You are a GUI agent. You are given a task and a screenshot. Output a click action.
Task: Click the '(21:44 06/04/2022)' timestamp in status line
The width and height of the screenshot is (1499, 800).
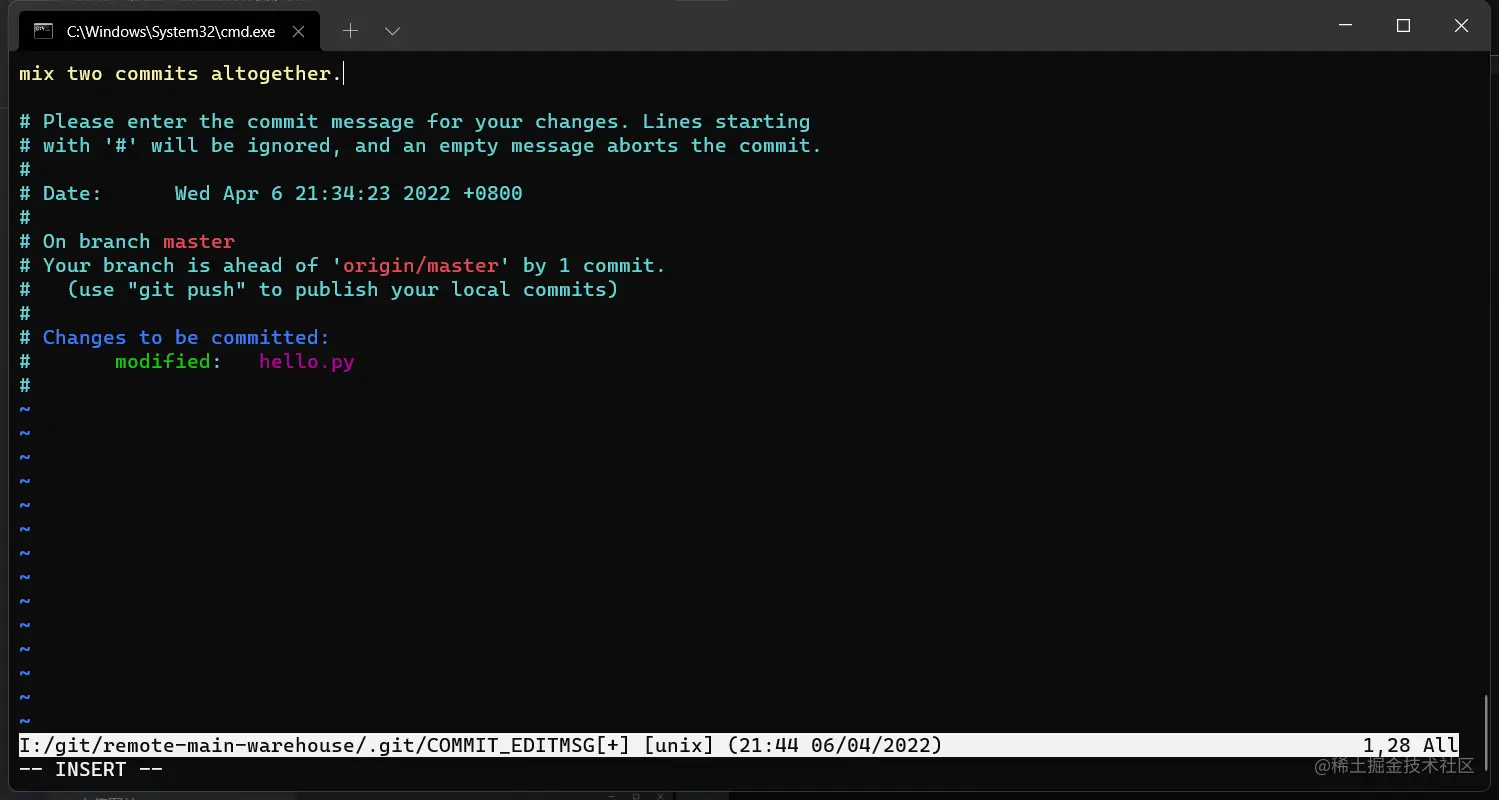coord(835,745)
